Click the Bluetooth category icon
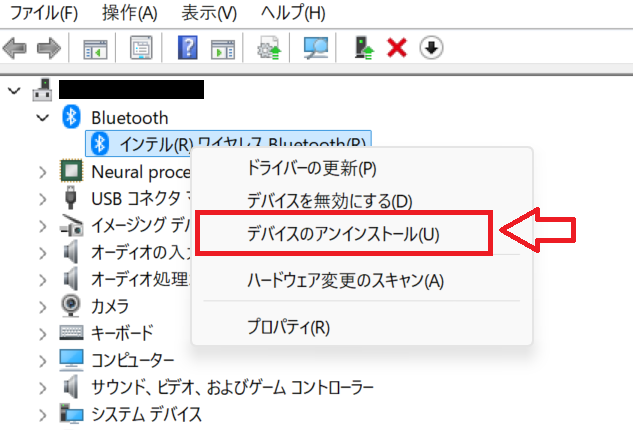633x430 pixels. [x=71, y=117]
